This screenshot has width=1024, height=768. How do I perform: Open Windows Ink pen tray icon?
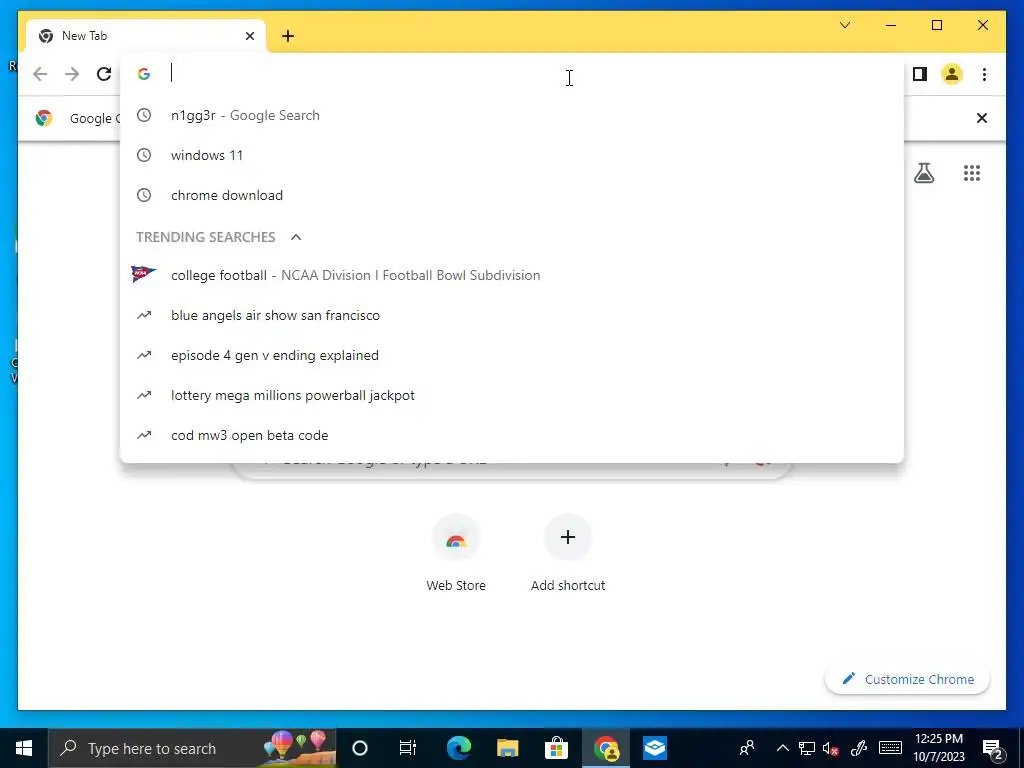(859, 748)
